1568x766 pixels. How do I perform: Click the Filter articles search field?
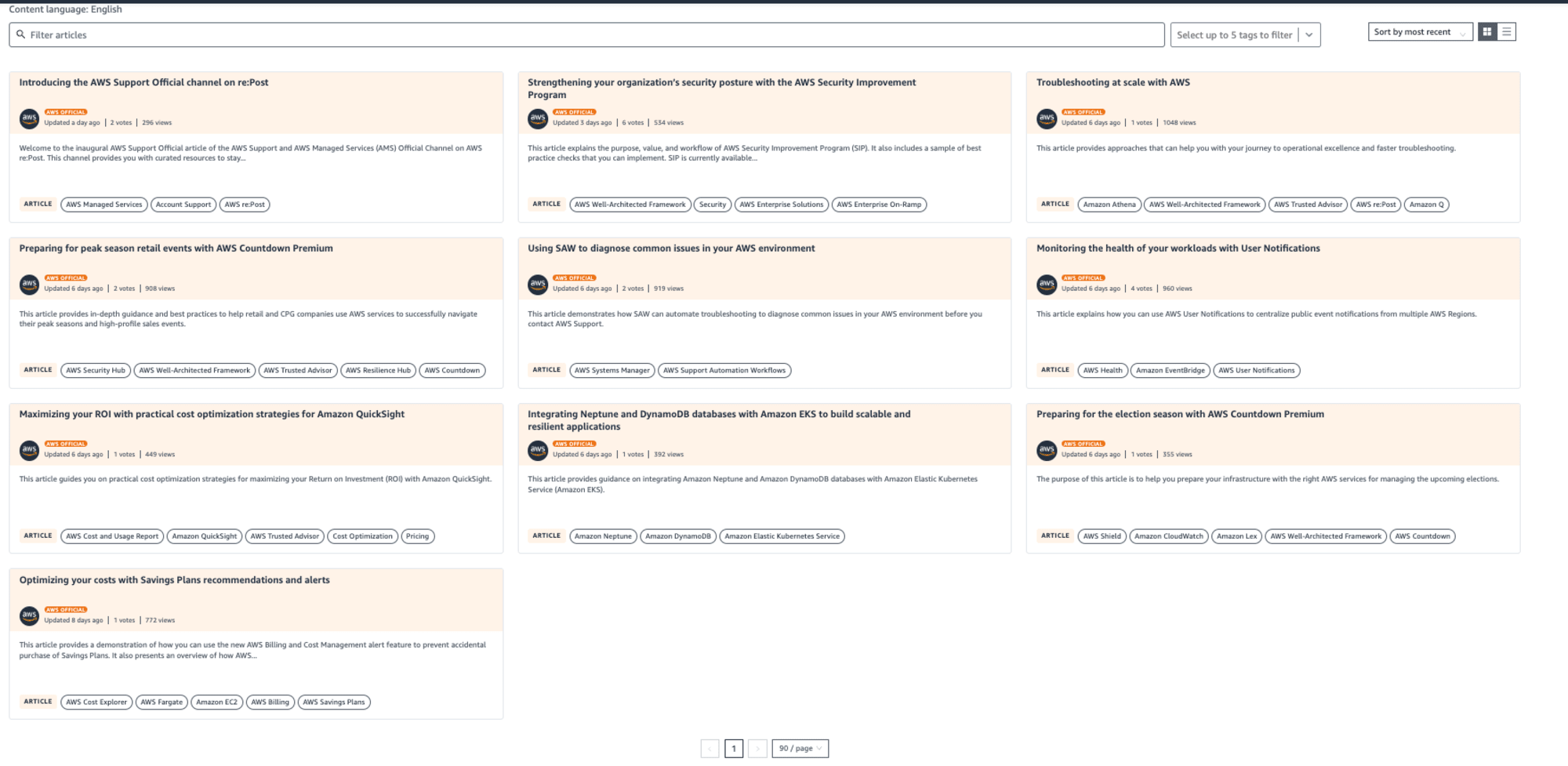coord(586,34)
